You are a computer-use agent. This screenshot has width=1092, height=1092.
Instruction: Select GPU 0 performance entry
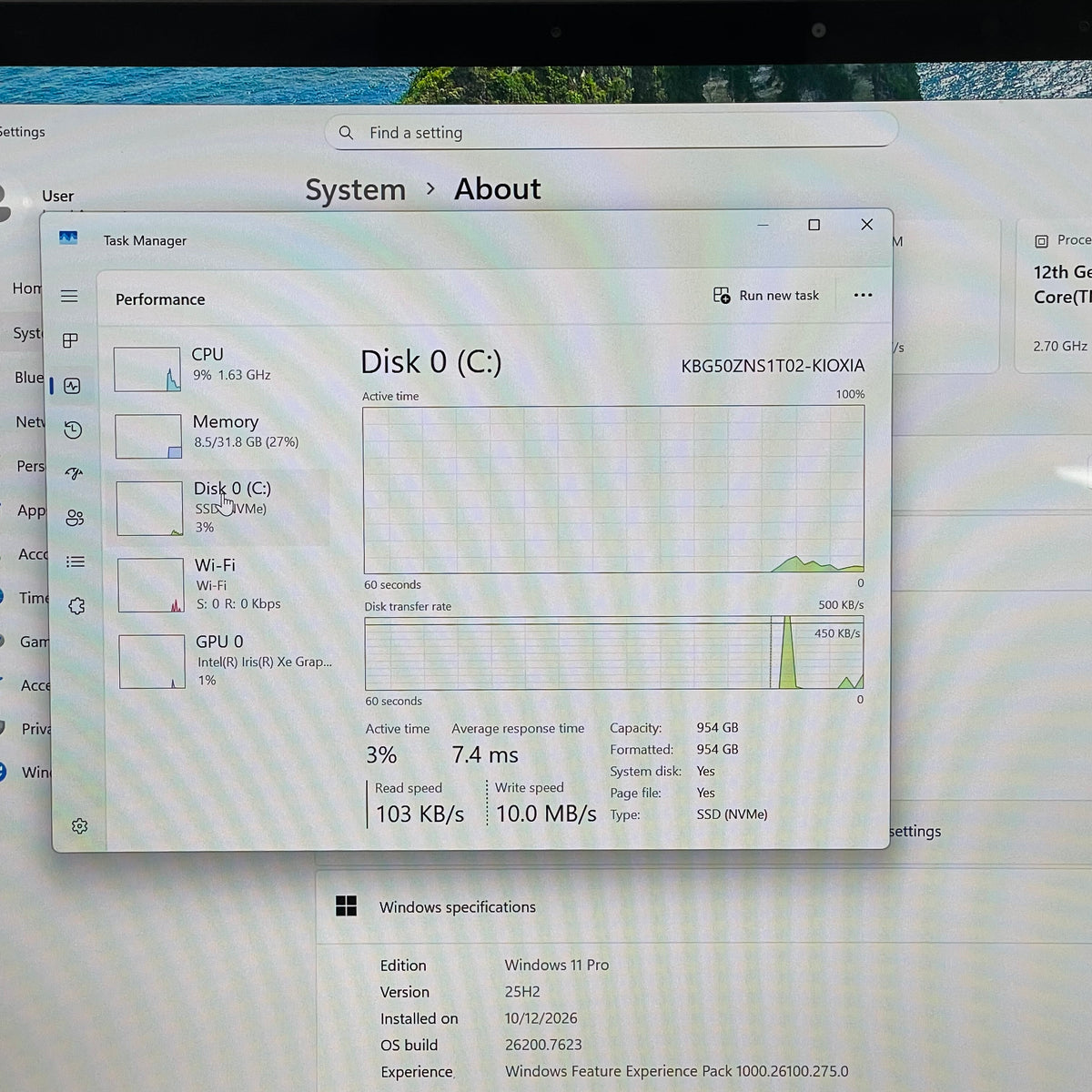[223, 661]
